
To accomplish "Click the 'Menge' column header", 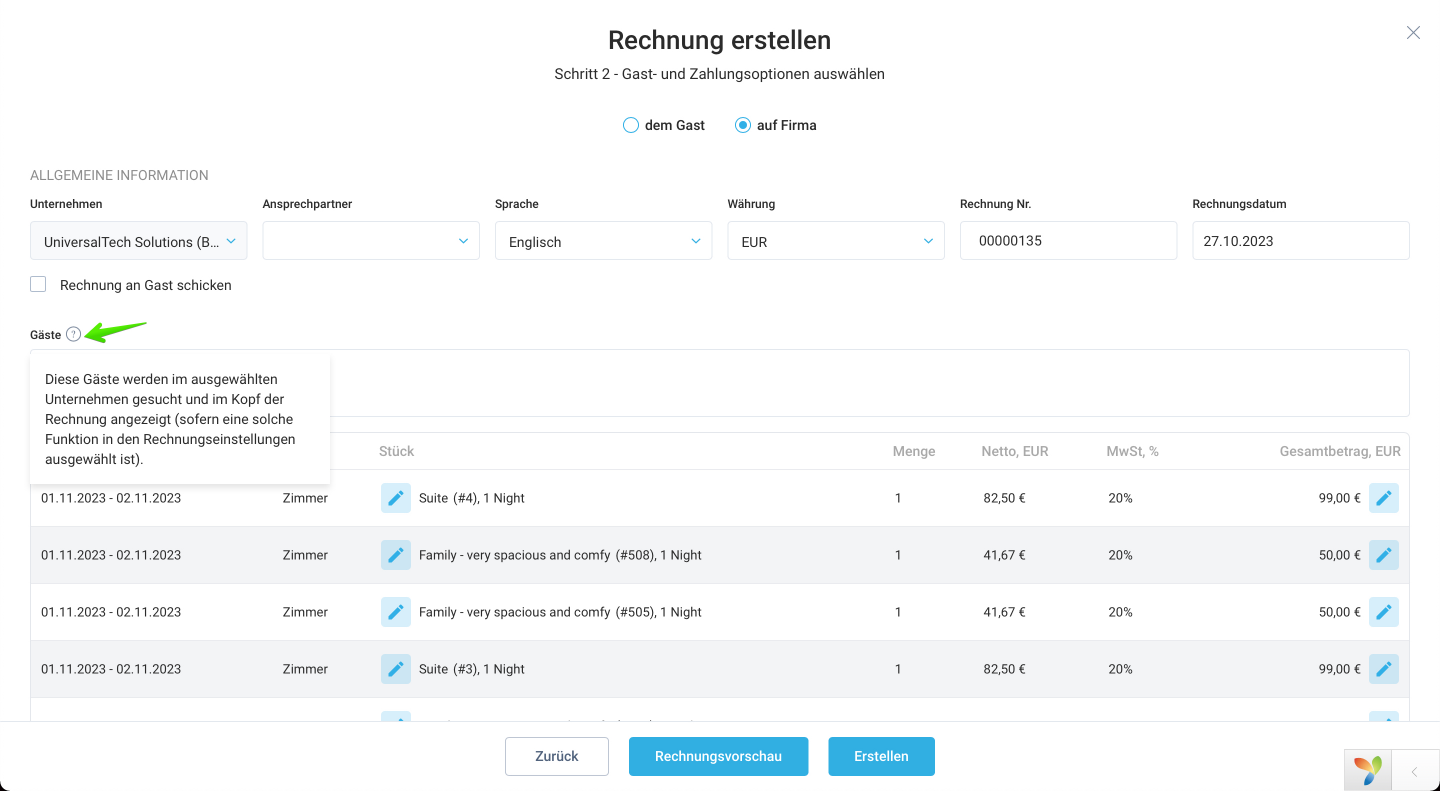I will pyautogui.click(x=914, y=451).
